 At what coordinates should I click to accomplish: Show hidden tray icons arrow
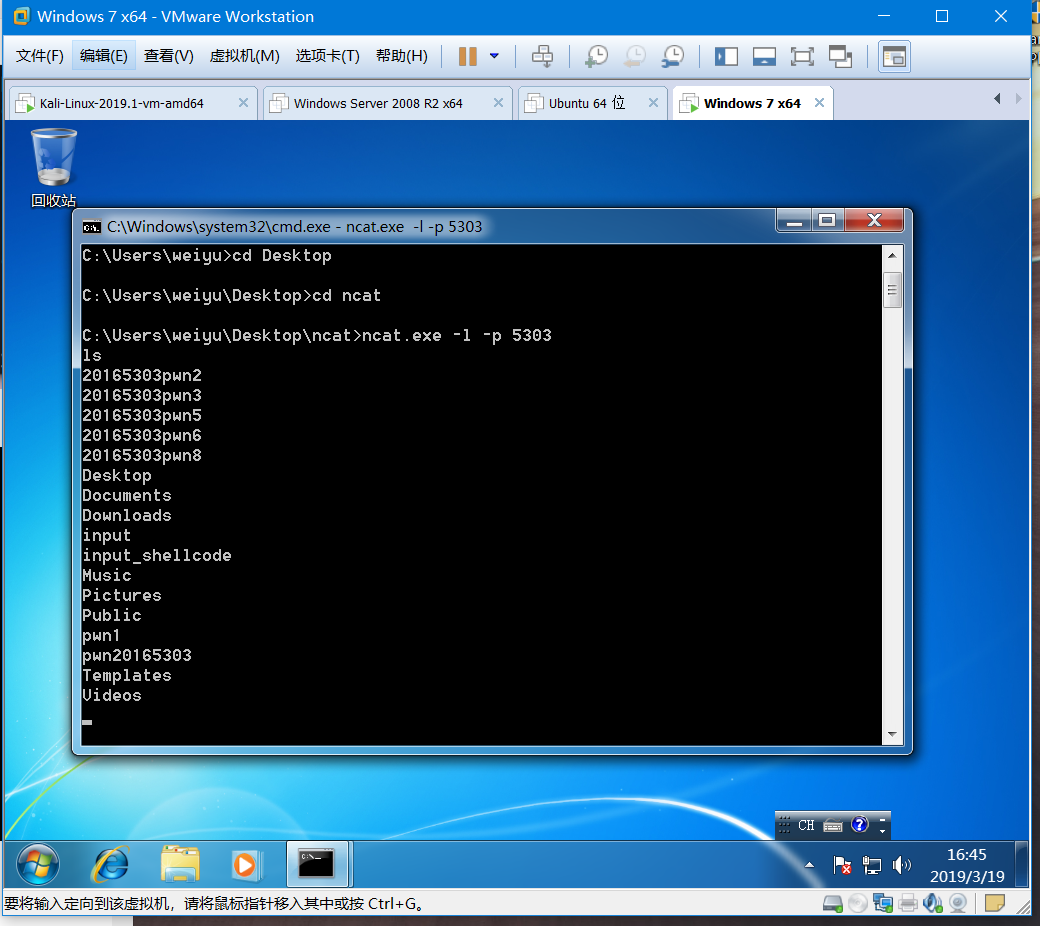tap(809, 865)
